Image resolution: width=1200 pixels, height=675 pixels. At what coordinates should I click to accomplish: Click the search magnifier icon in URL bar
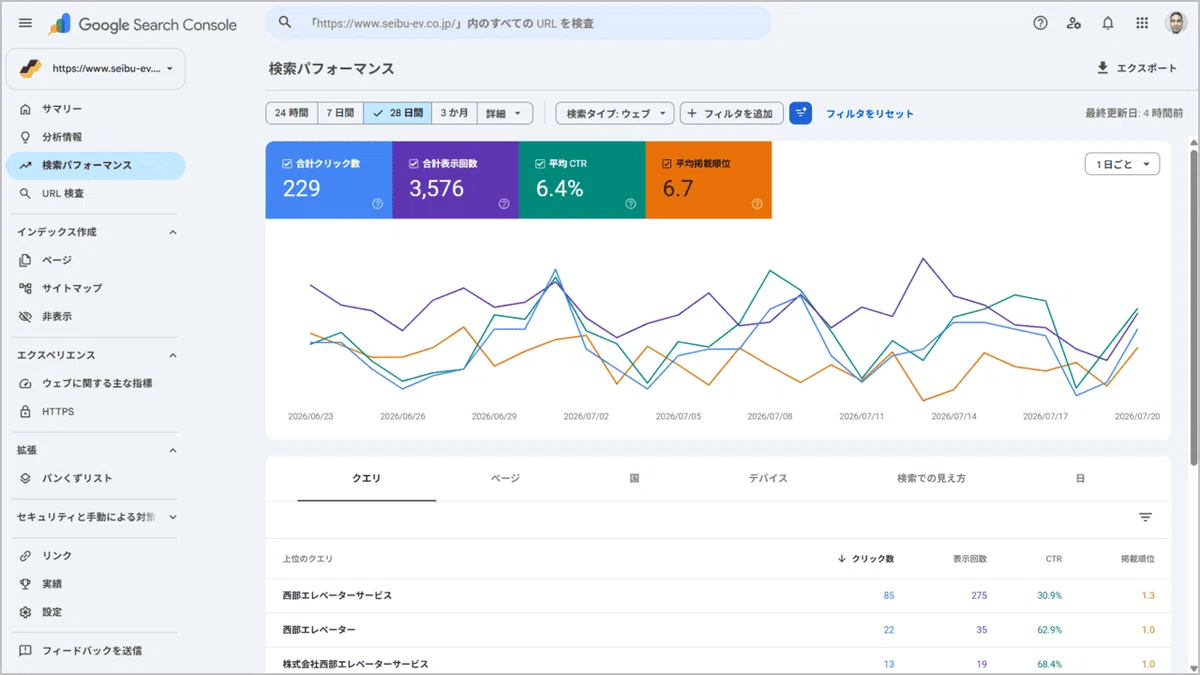point(285,22)
